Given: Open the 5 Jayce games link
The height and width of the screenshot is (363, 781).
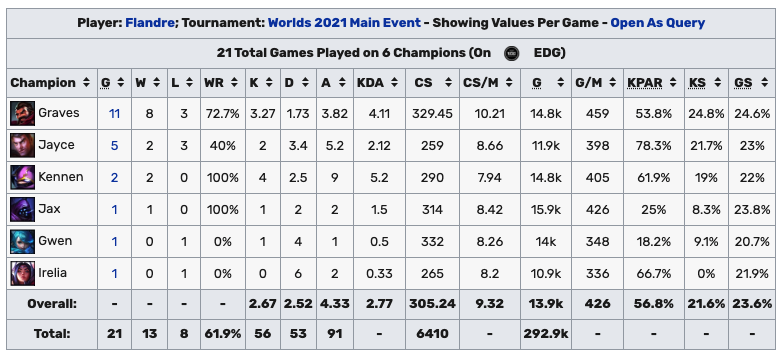Looking at the screenshot, I should [x=114, y=145].
